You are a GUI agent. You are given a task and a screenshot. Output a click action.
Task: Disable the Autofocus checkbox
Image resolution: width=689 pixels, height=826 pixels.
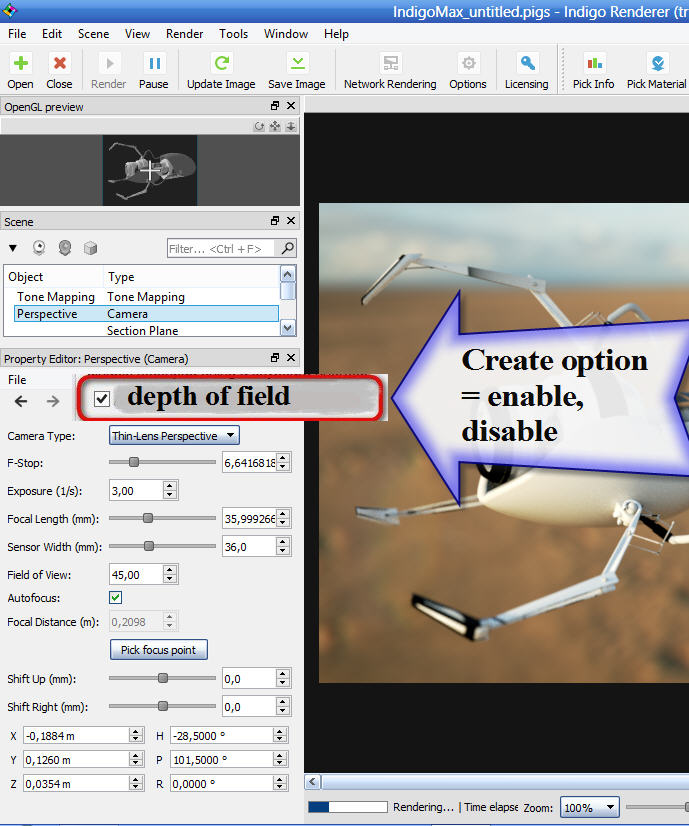(116, 598)
